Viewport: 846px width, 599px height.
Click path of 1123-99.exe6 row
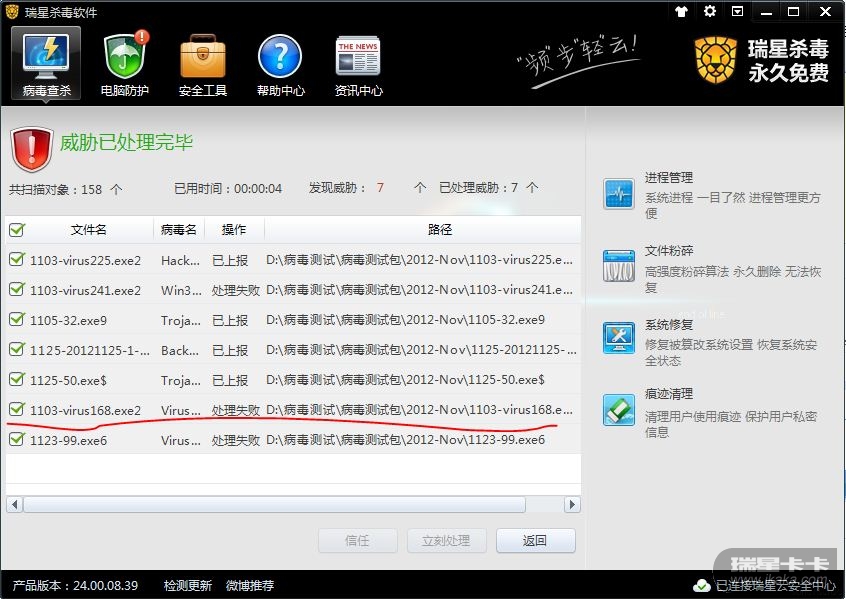406,440
